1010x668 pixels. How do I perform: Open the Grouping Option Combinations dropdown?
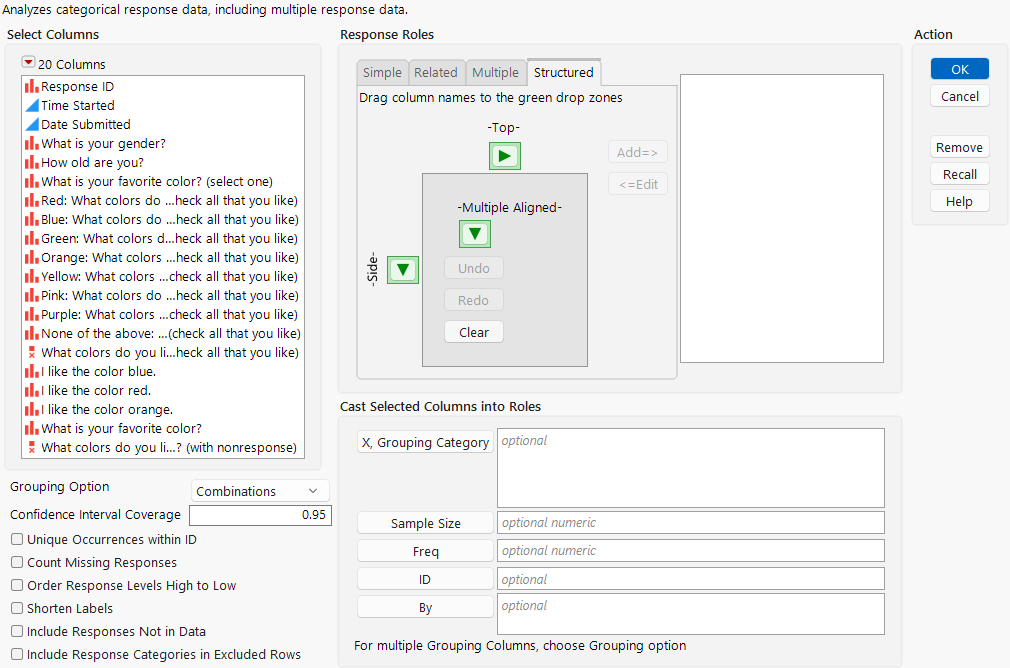point(259,490)
